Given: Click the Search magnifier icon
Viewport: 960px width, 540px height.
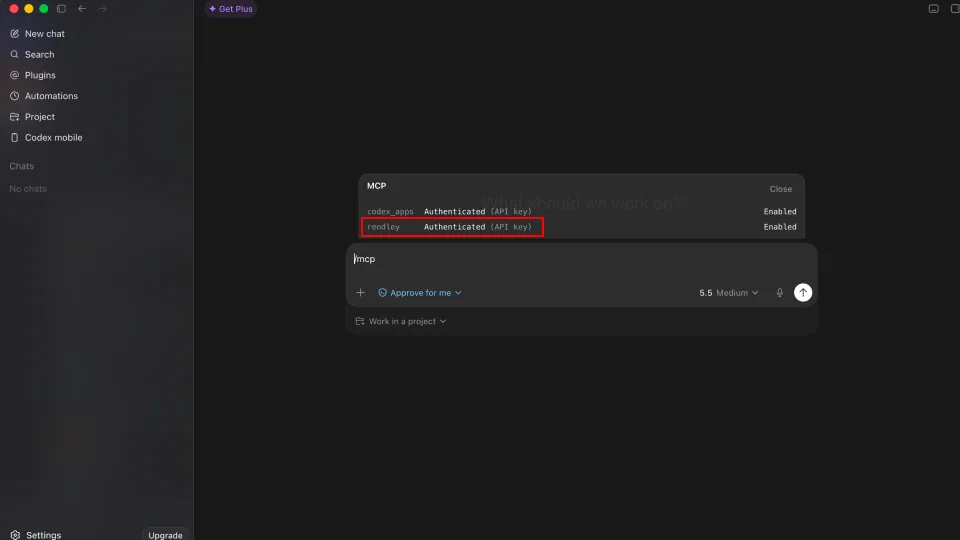Looking at the screenshot, I should pos(15,54).
